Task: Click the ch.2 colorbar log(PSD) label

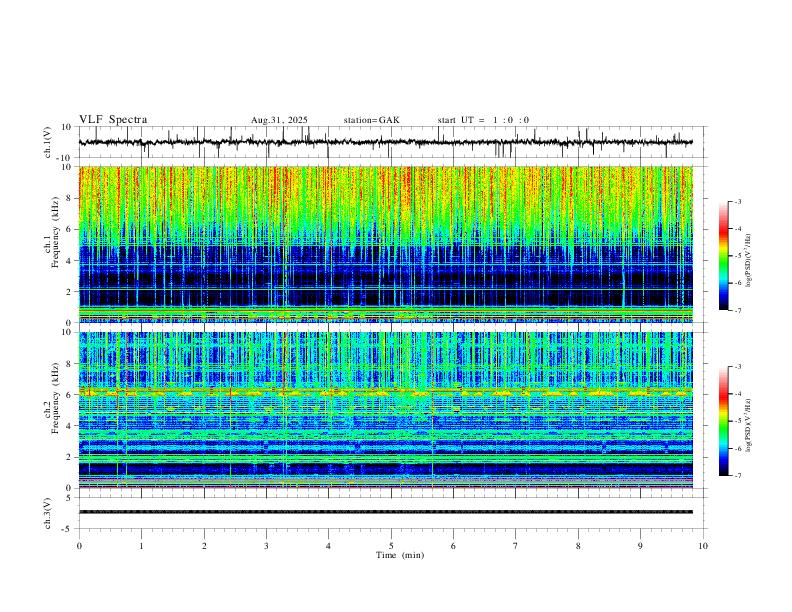Action: tap(748, 425)
